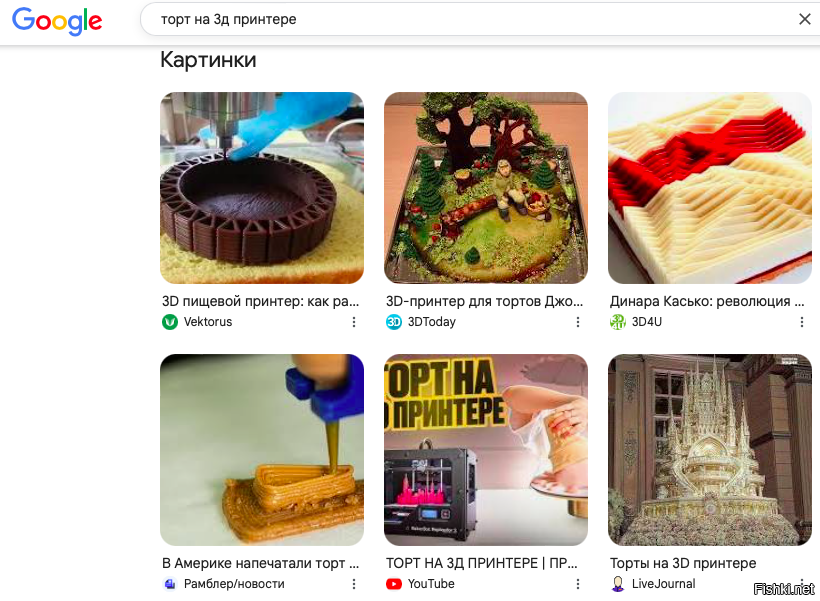Open link "Торты на 3D принтере"
Image resolution: width=820 pixels, height=601 pixels.
tap(683, 563)
